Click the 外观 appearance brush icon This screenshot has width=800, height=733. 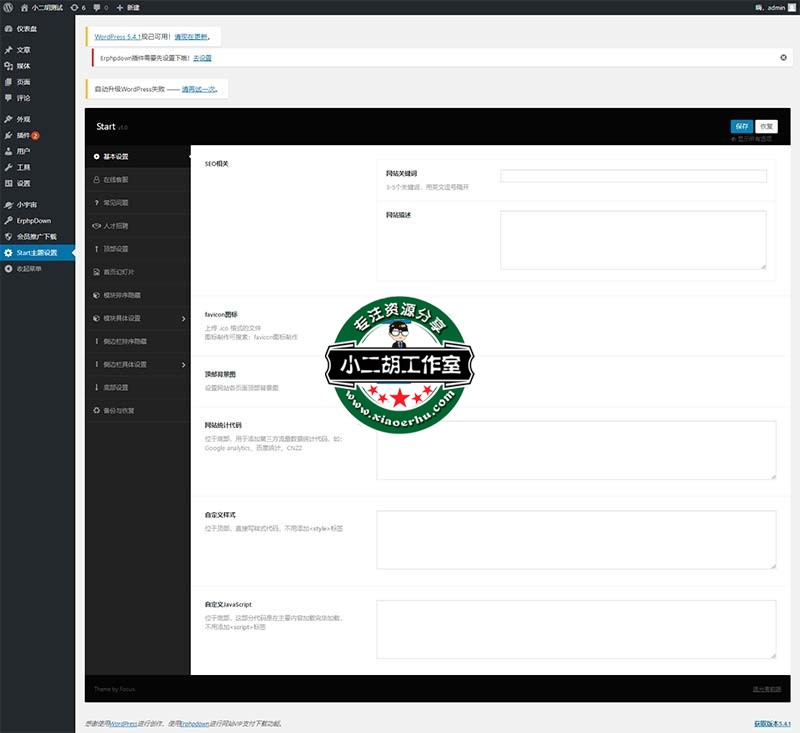click(x=9, y=119)
